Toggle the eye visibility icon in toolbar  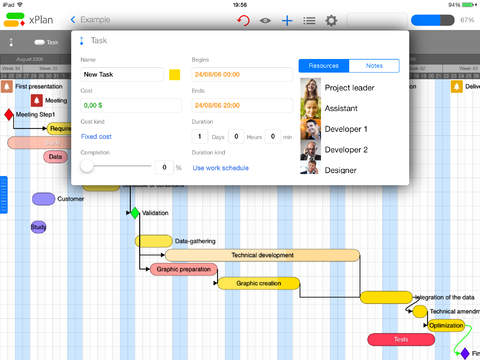265,21
